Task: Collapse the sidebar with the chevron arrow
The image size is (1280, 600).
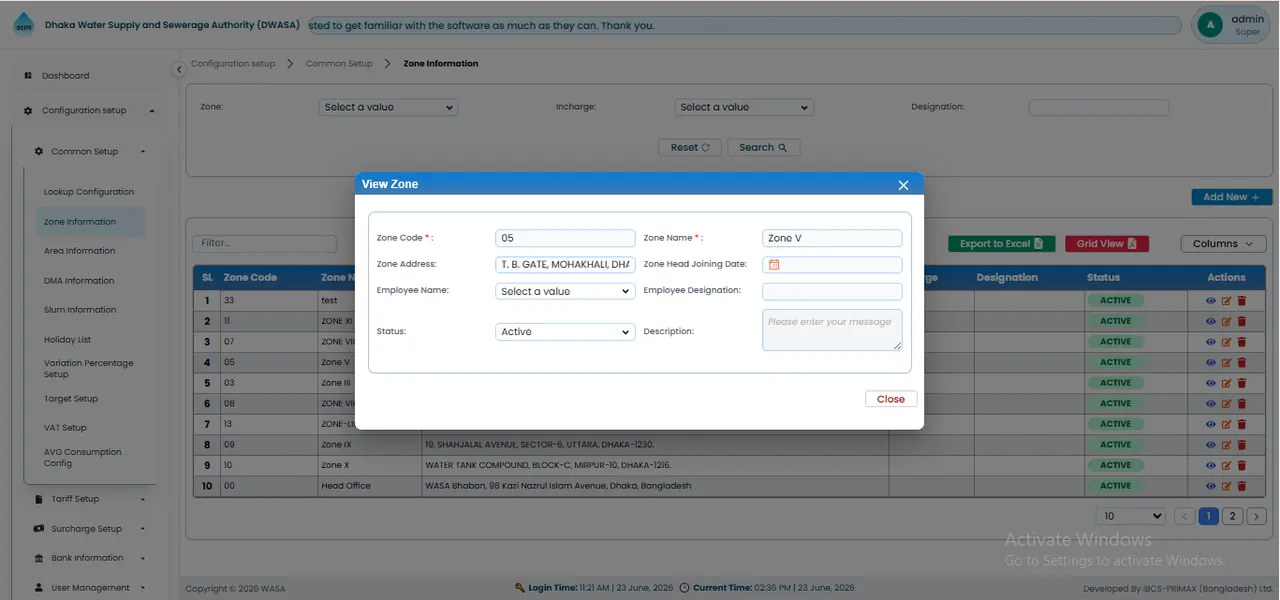Action: pos(179,69)
